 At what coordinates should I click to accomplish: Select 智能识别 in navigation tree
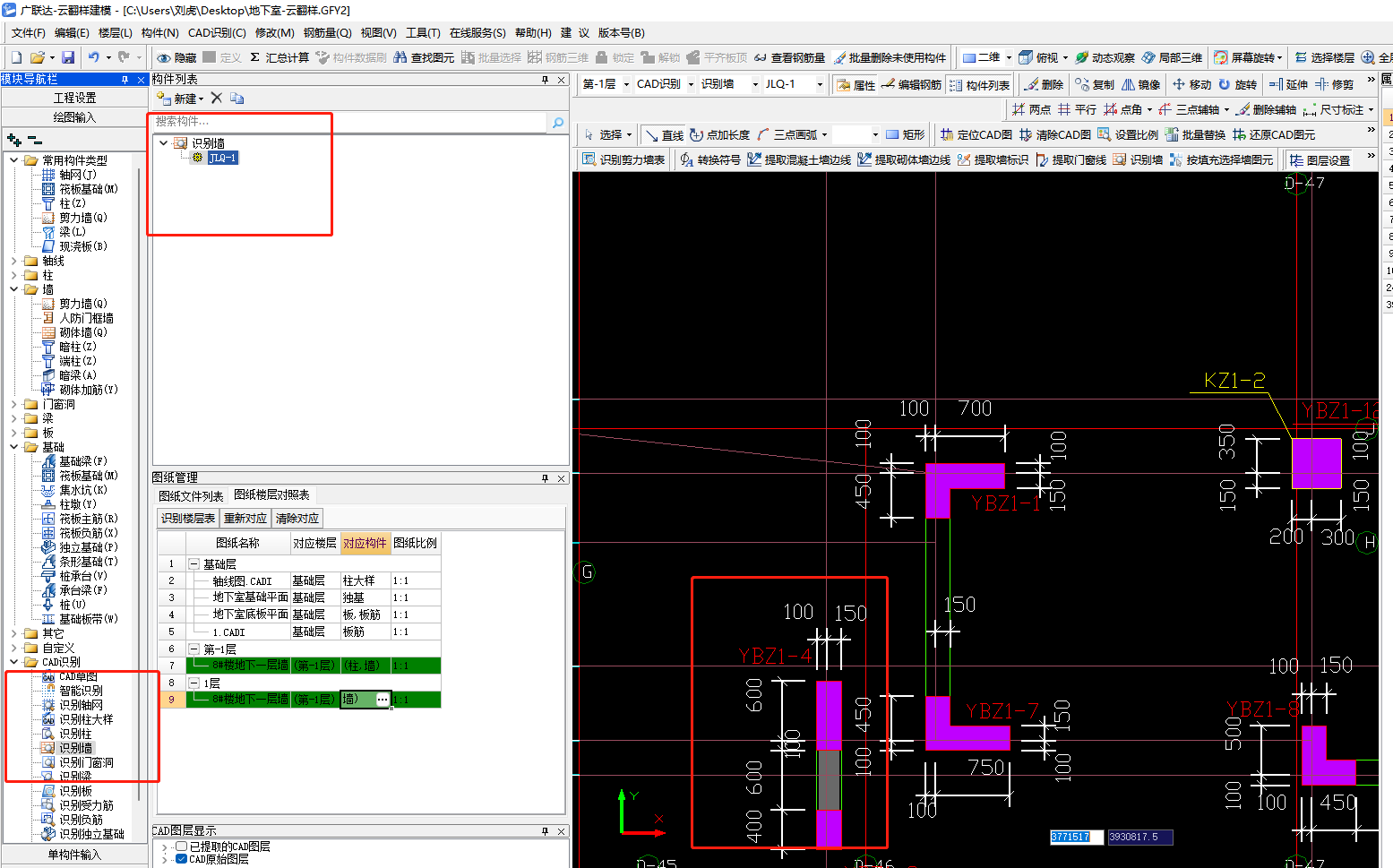click(81, 691)
